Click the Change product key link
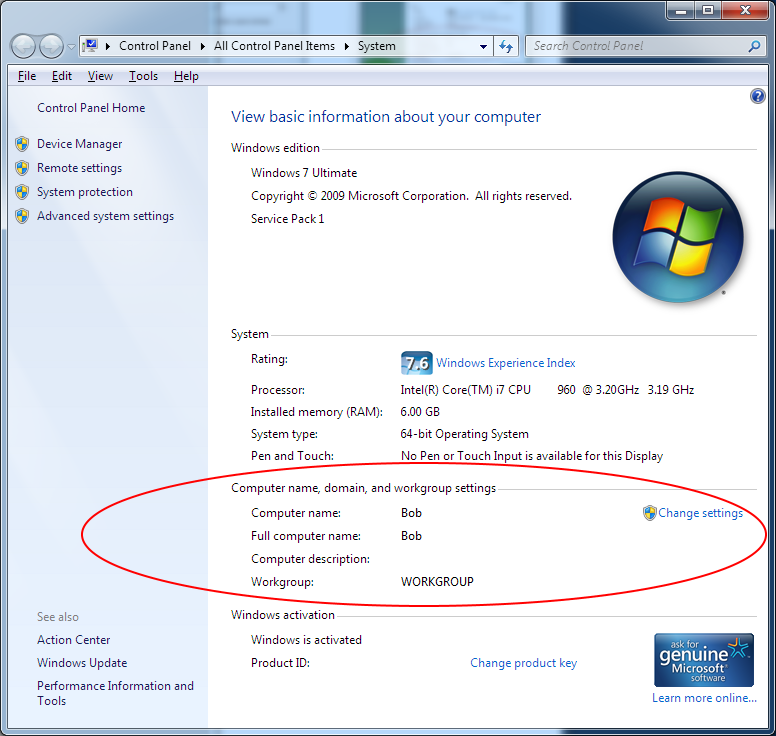776x736 pixels. coord(523,663)
